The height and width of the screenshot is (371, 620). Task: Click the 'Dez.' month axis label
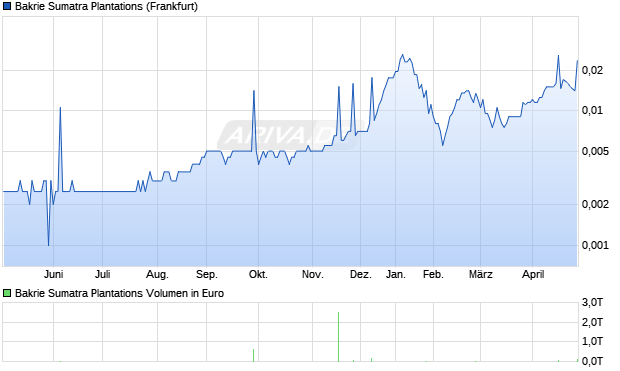pyautogui.click(x=361, y=274)
